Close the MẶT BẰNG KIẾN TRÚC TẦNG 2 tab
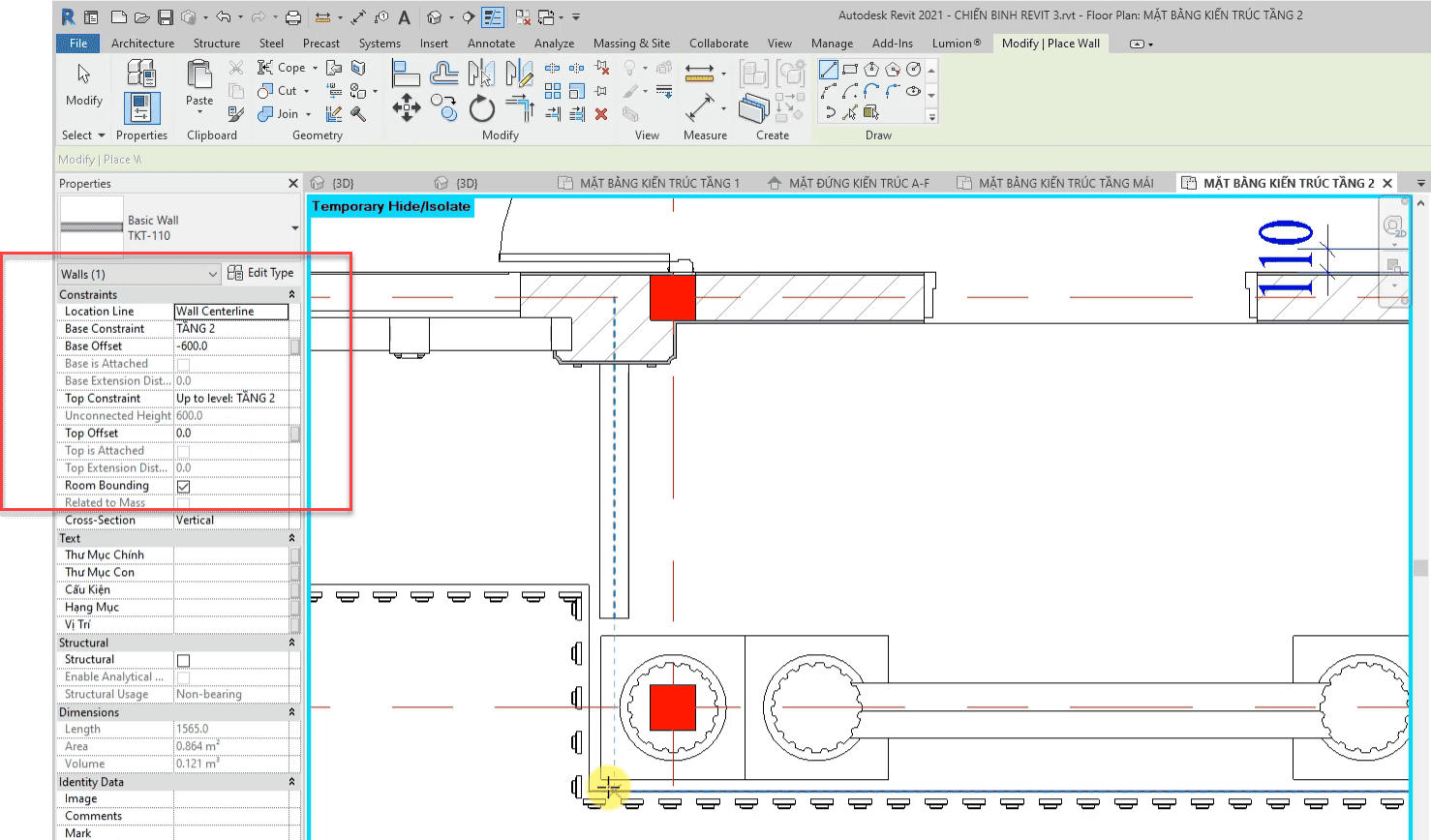 click(1387, 183)
